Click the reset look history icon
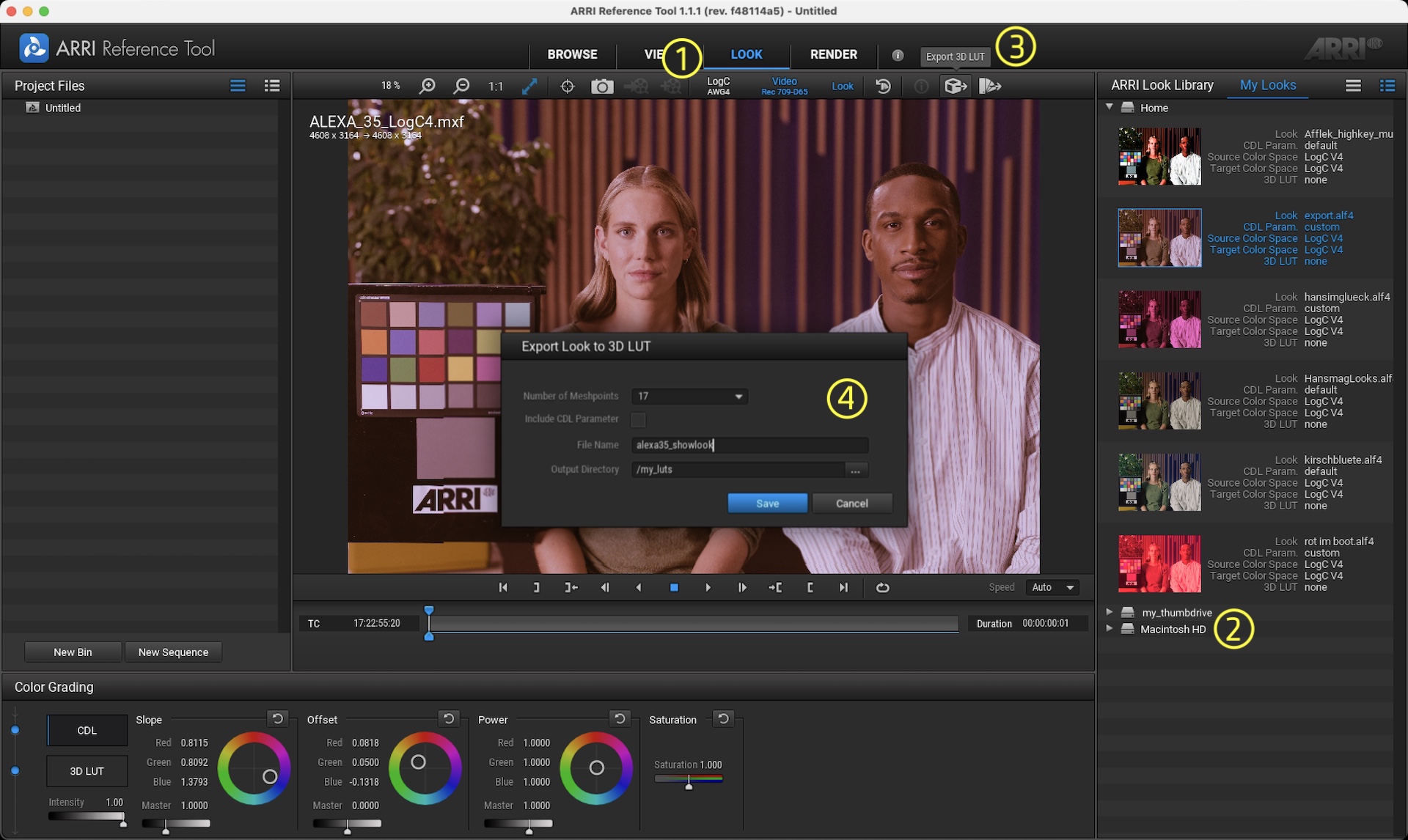 click(883, 86)
